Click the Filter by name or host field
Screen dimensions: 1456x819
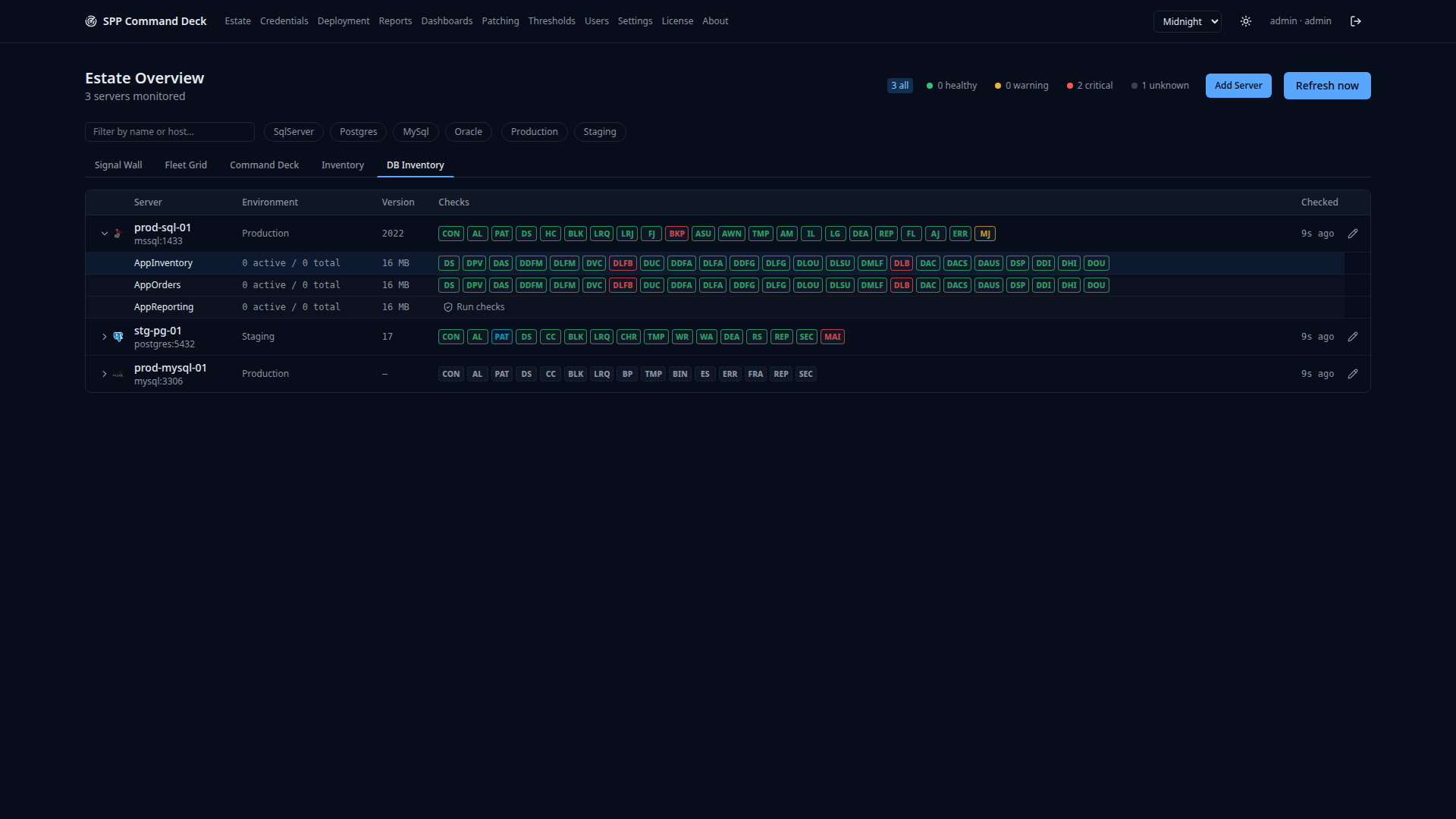pyautogui.click(x=170, y=132)
